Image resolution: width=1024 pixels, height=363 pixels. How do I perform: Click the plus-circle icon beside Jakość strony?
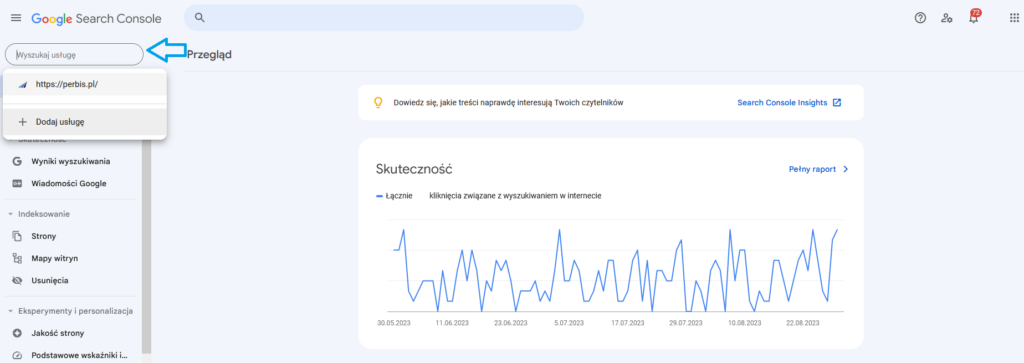[x=18, y=333]
